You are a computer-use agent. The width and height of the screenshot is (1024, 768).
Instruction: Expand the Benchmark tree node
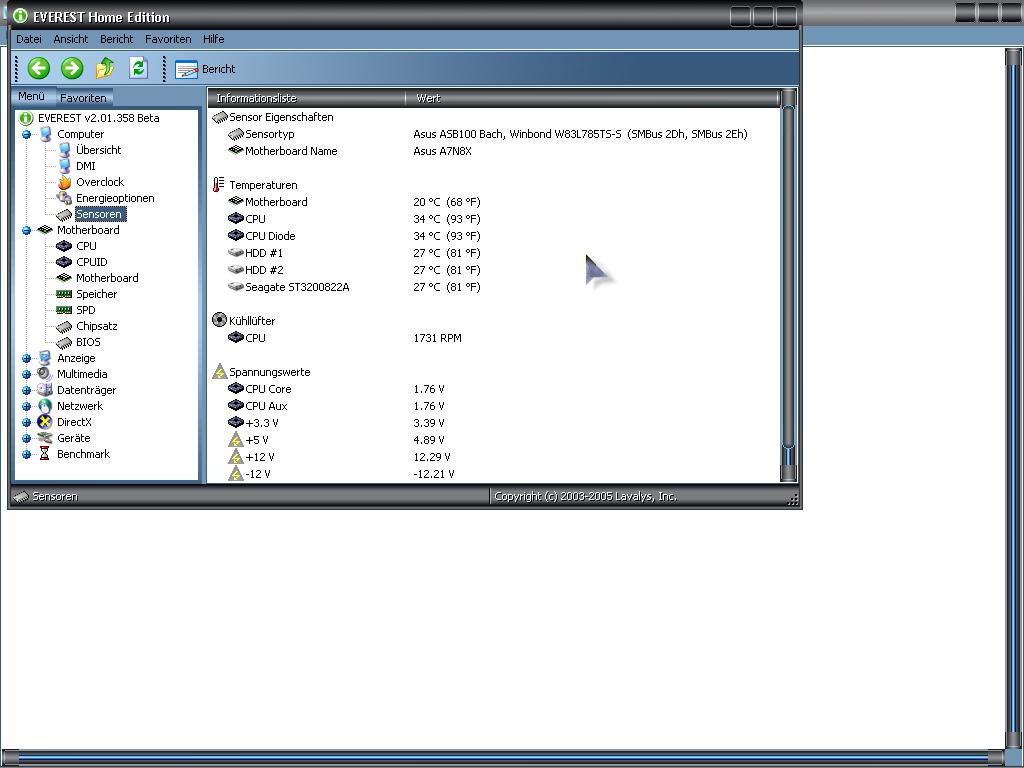coord(26,455)
